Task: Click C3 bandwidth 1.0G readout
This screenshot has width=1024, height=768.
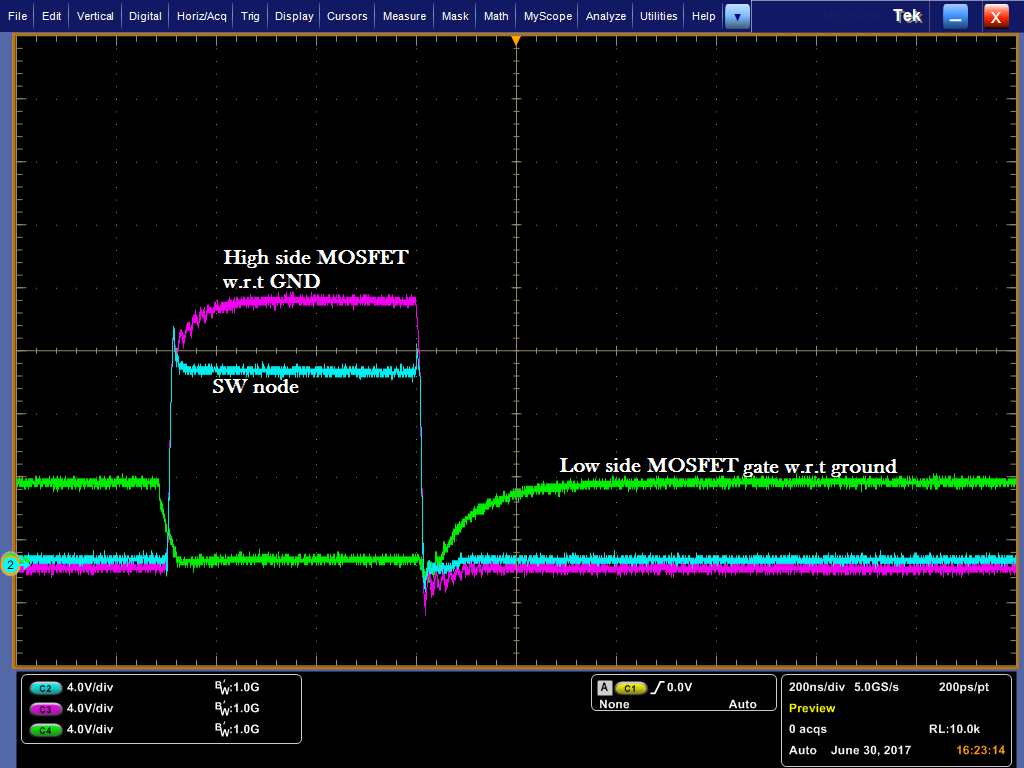Action: coord(237,709)
